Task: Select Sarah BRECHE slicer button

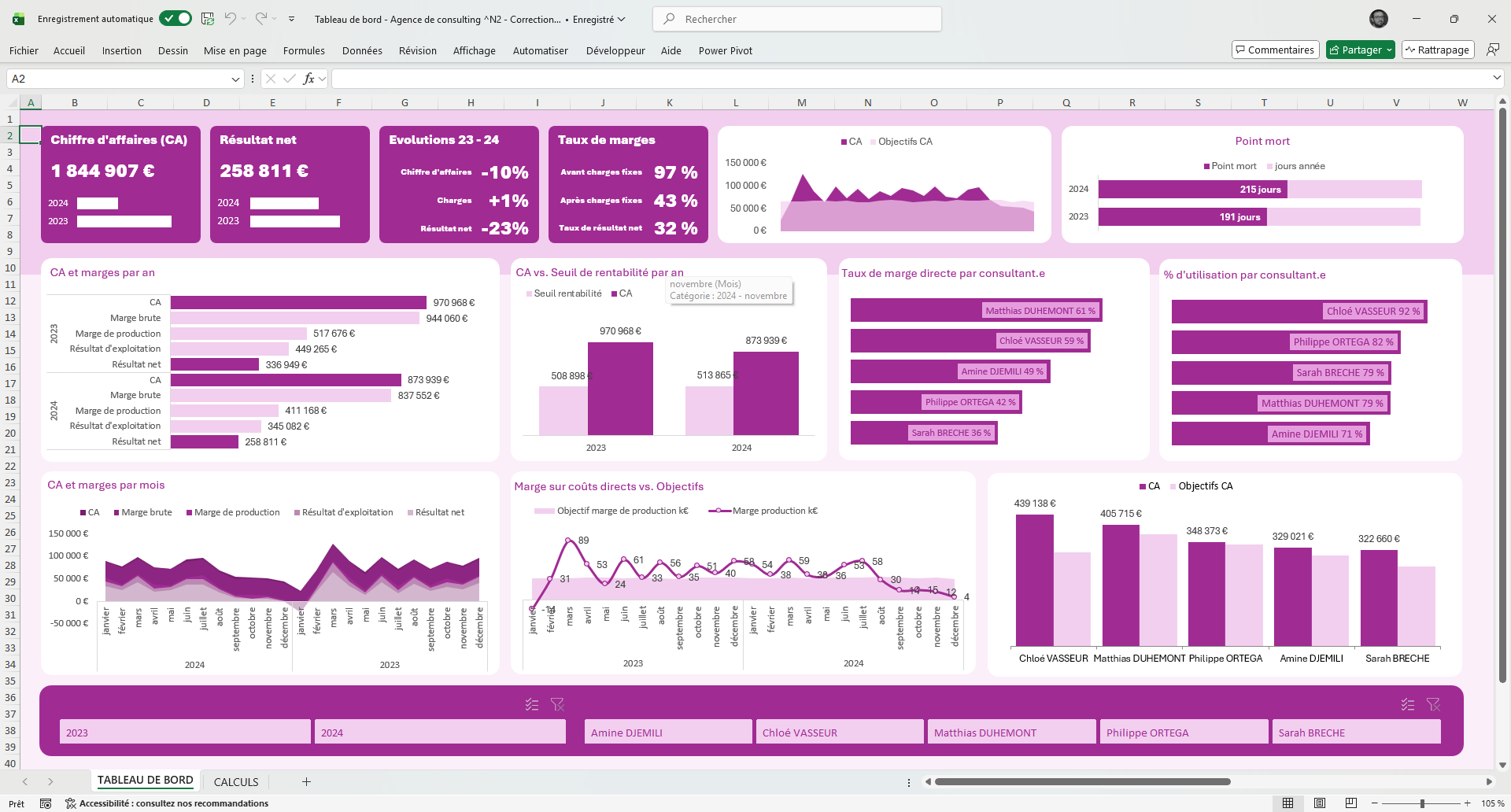Action: point(1356,732)
